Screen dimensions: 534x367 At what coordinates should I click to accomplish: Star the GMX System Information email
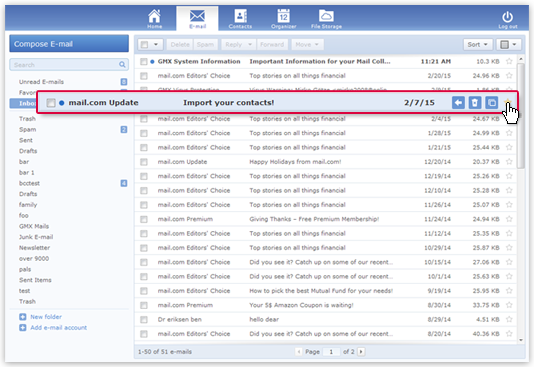tap(509, 61)
